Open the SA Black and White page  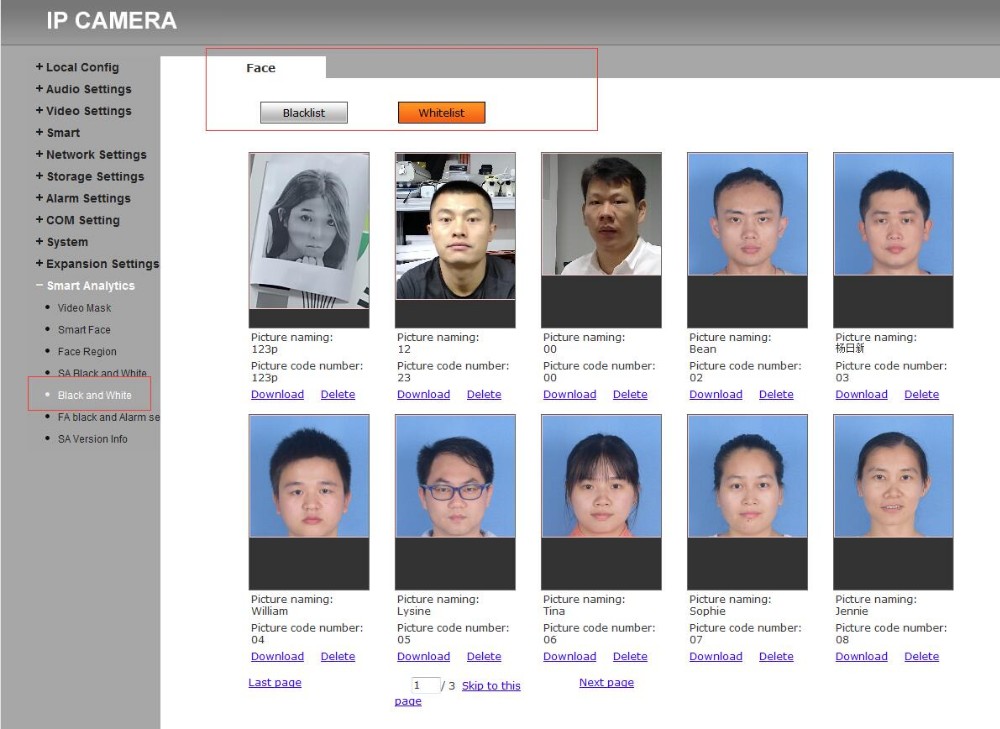click(x=102, y=372)
